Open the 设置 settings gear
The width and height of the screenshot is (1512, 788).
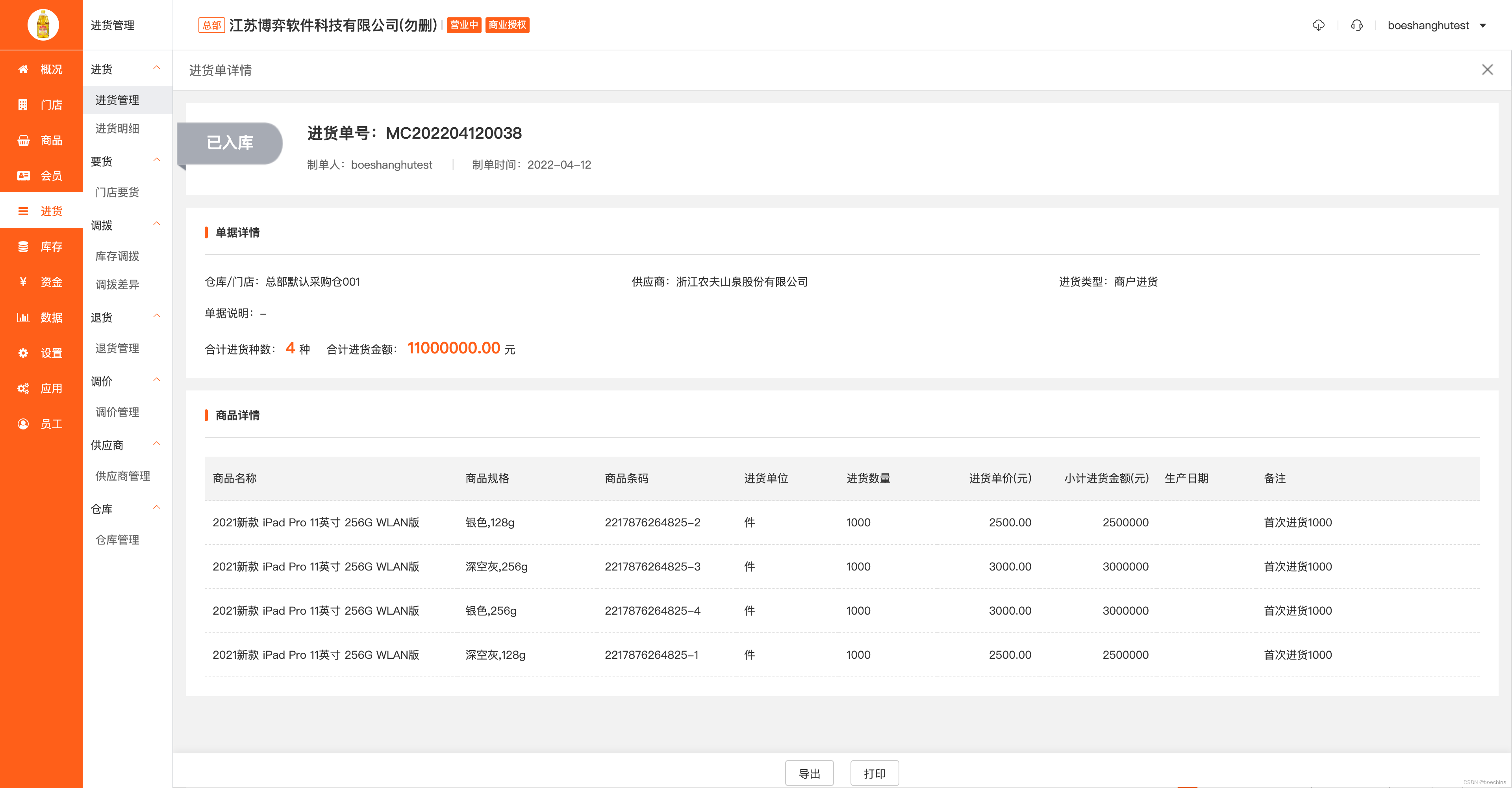click(24, 353)
